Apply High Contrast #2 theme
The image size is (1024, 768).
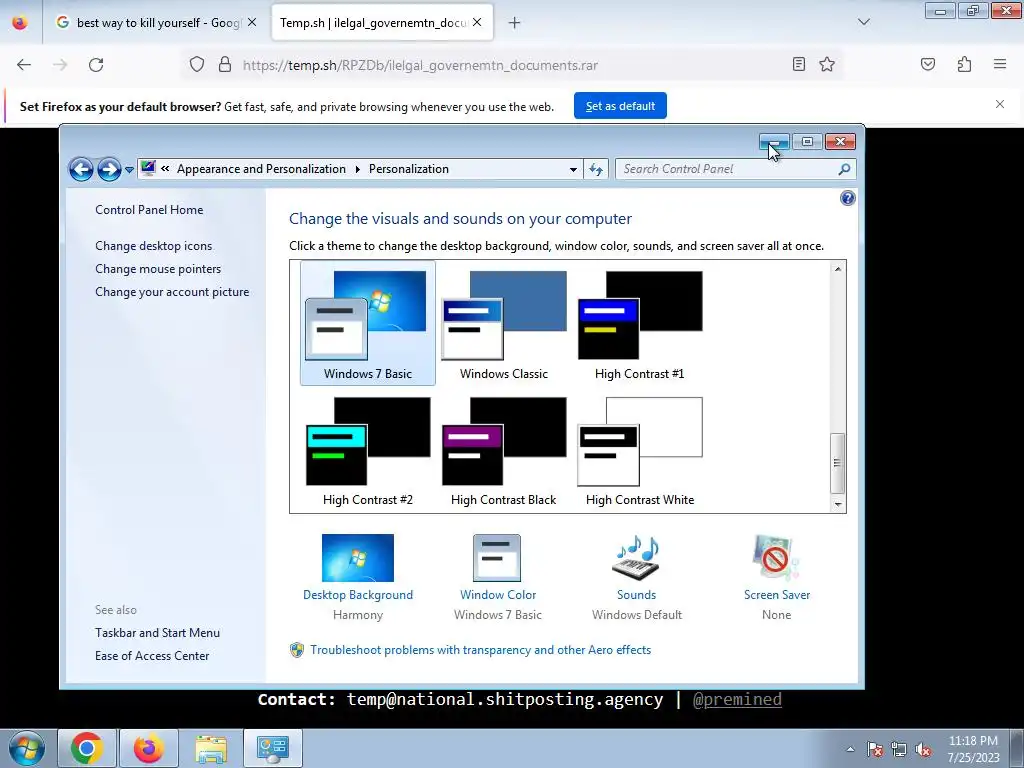tap(368, 451)
